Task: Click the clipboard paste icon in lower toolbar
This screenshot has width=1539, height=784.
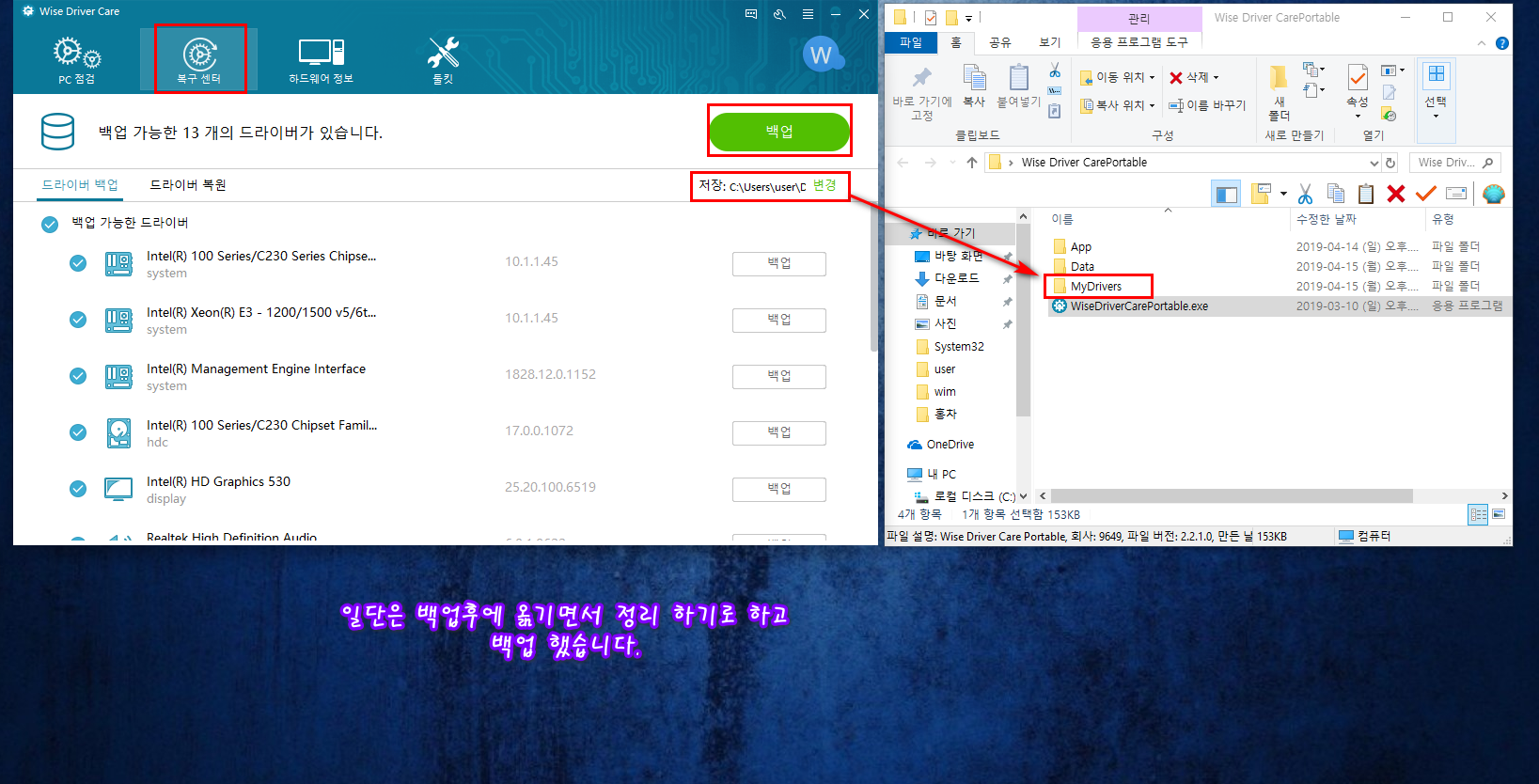Action: click(1366, 194)
